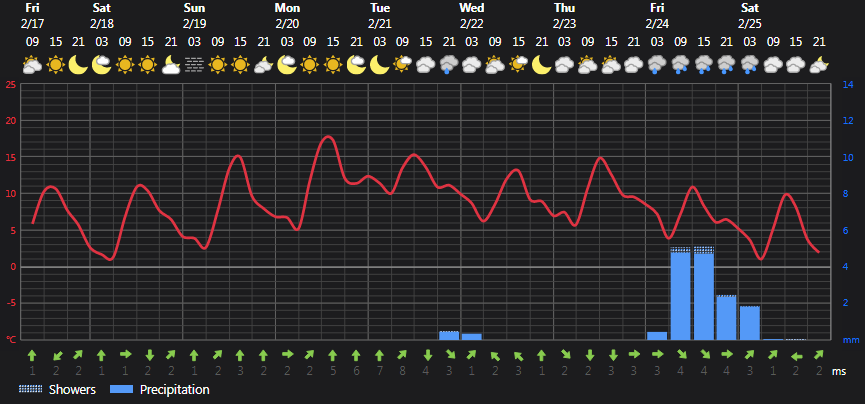The image size is (865, 404).
Task: Click the precipitation bar for Fri 2/24 09
Action: pos(680,293)
